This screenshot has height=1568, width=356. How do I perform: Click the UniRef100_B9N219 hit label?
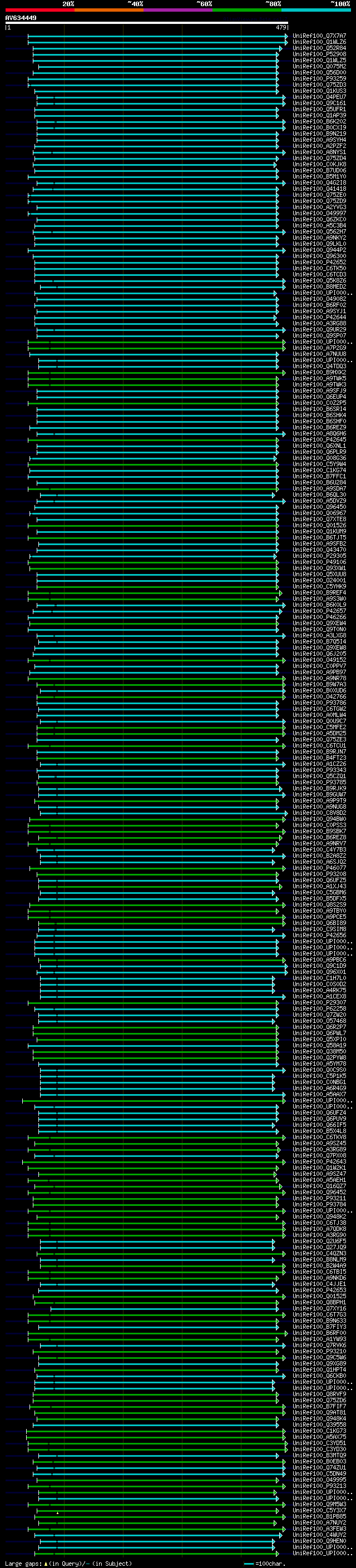click(x=319, y=134)
